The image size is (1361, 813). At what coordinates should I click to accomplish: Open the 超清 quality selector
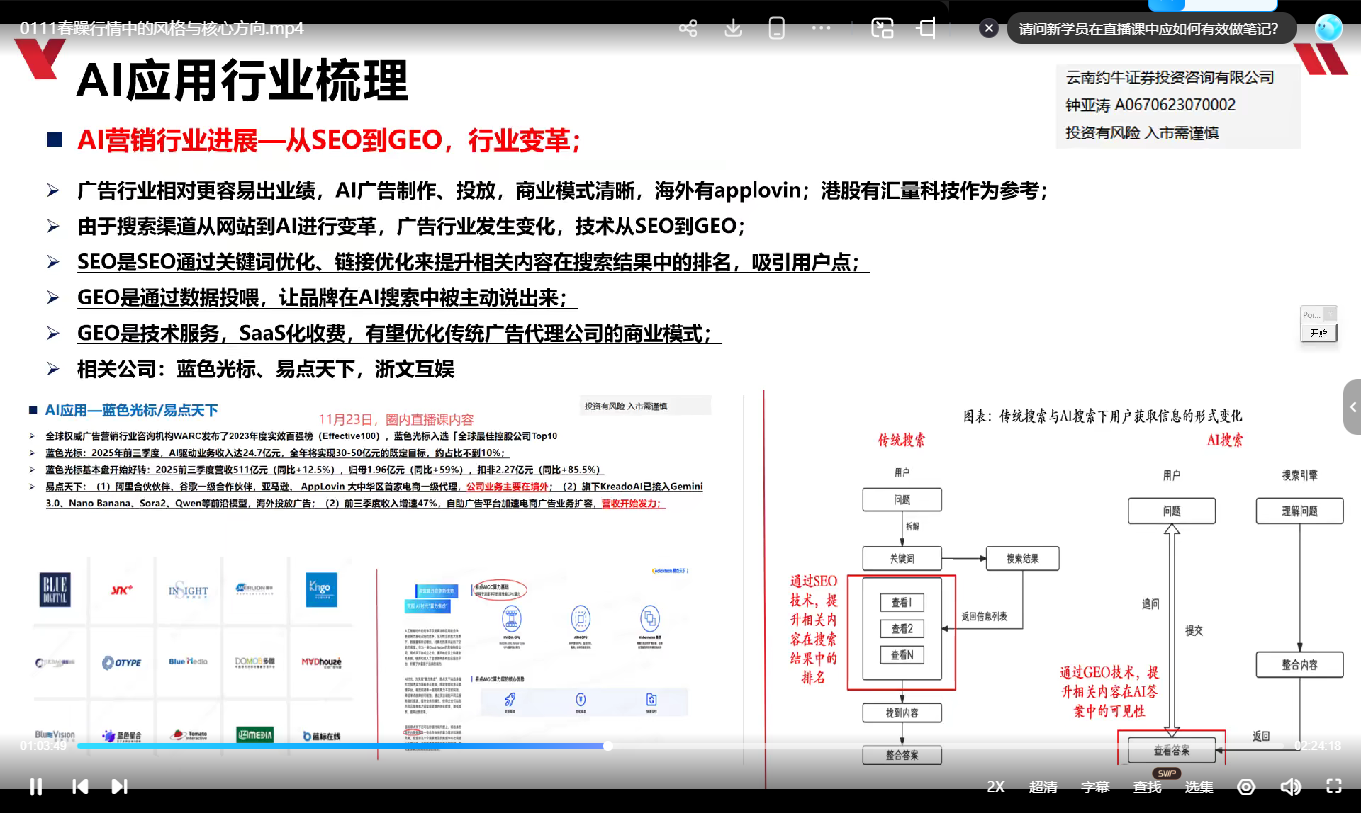click(x=1043, y=787)
